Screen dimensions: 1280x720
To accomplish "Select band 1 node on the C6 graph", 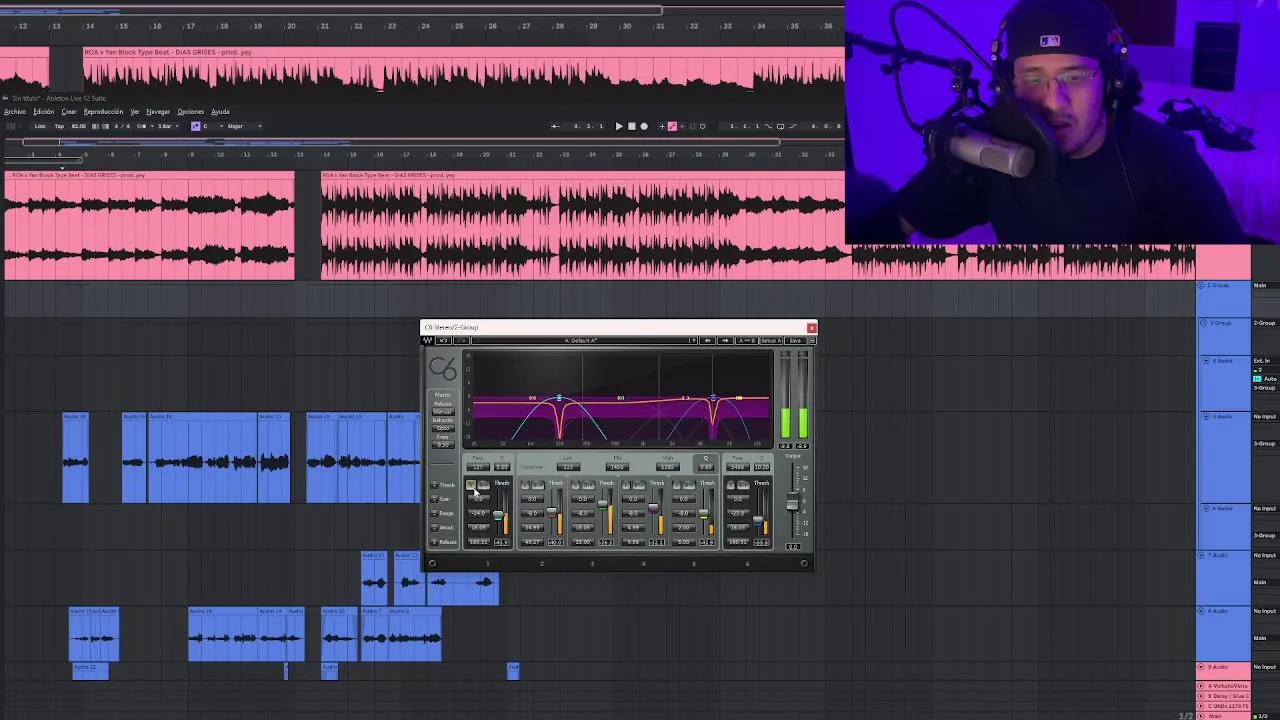I will pyautogui.click(x=559, y=397).
